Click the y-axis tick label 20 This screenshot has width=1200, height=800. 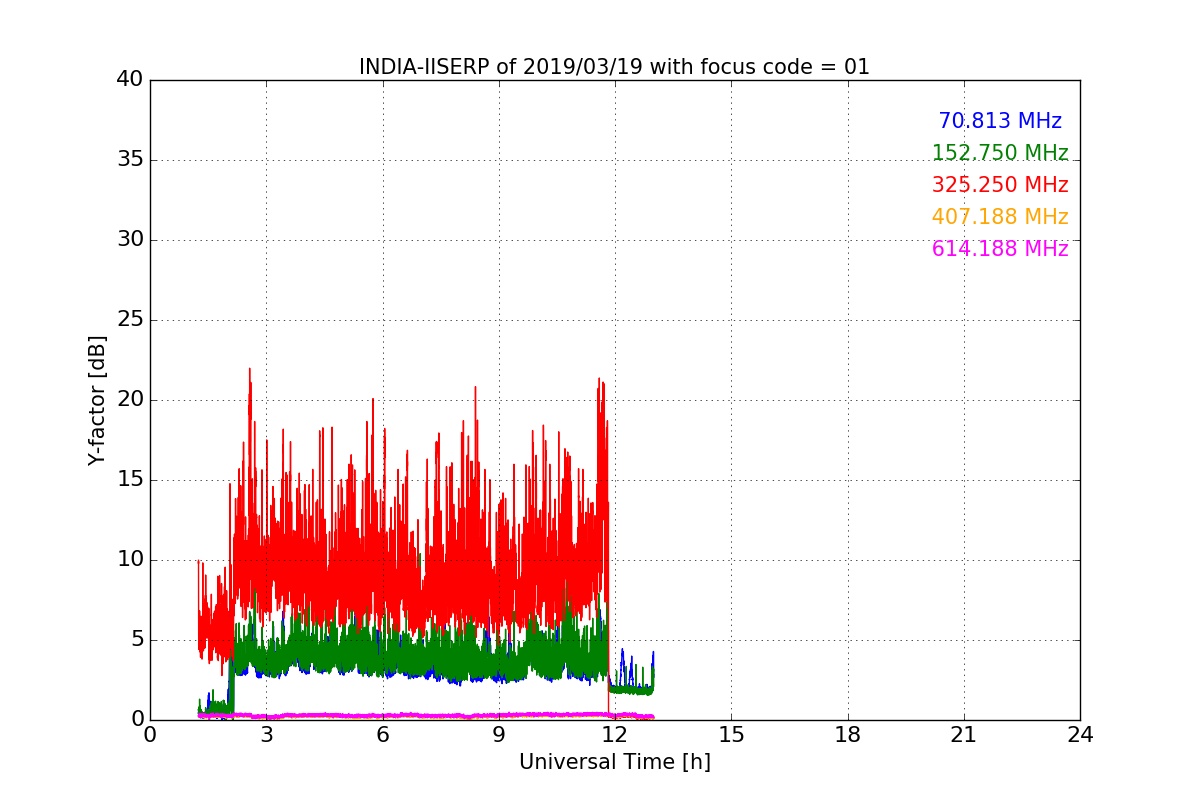click(x=129, y=400)
